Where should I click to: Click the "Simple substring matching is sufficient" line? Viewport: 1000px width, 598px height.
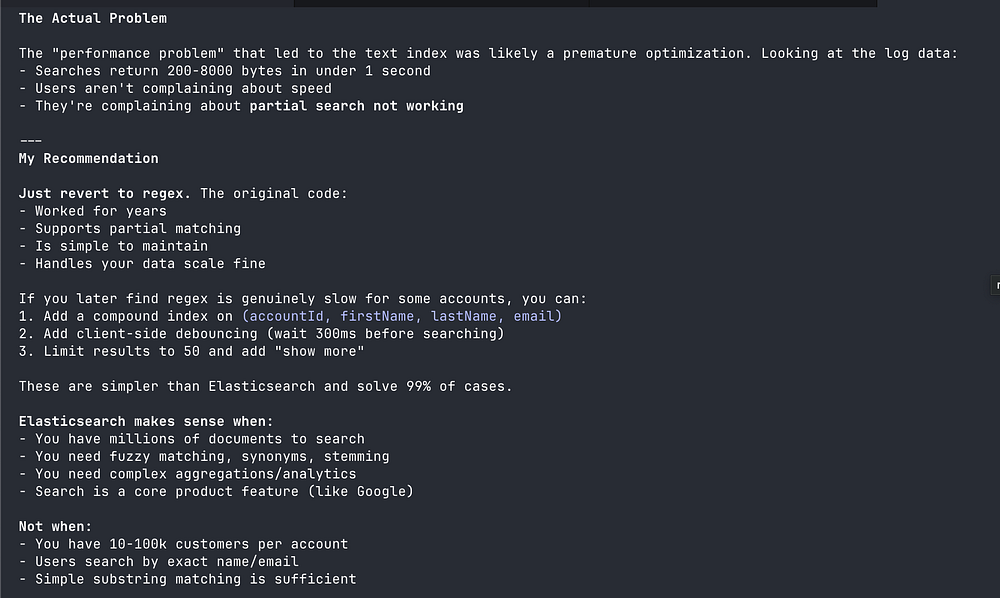coord(195,579)
